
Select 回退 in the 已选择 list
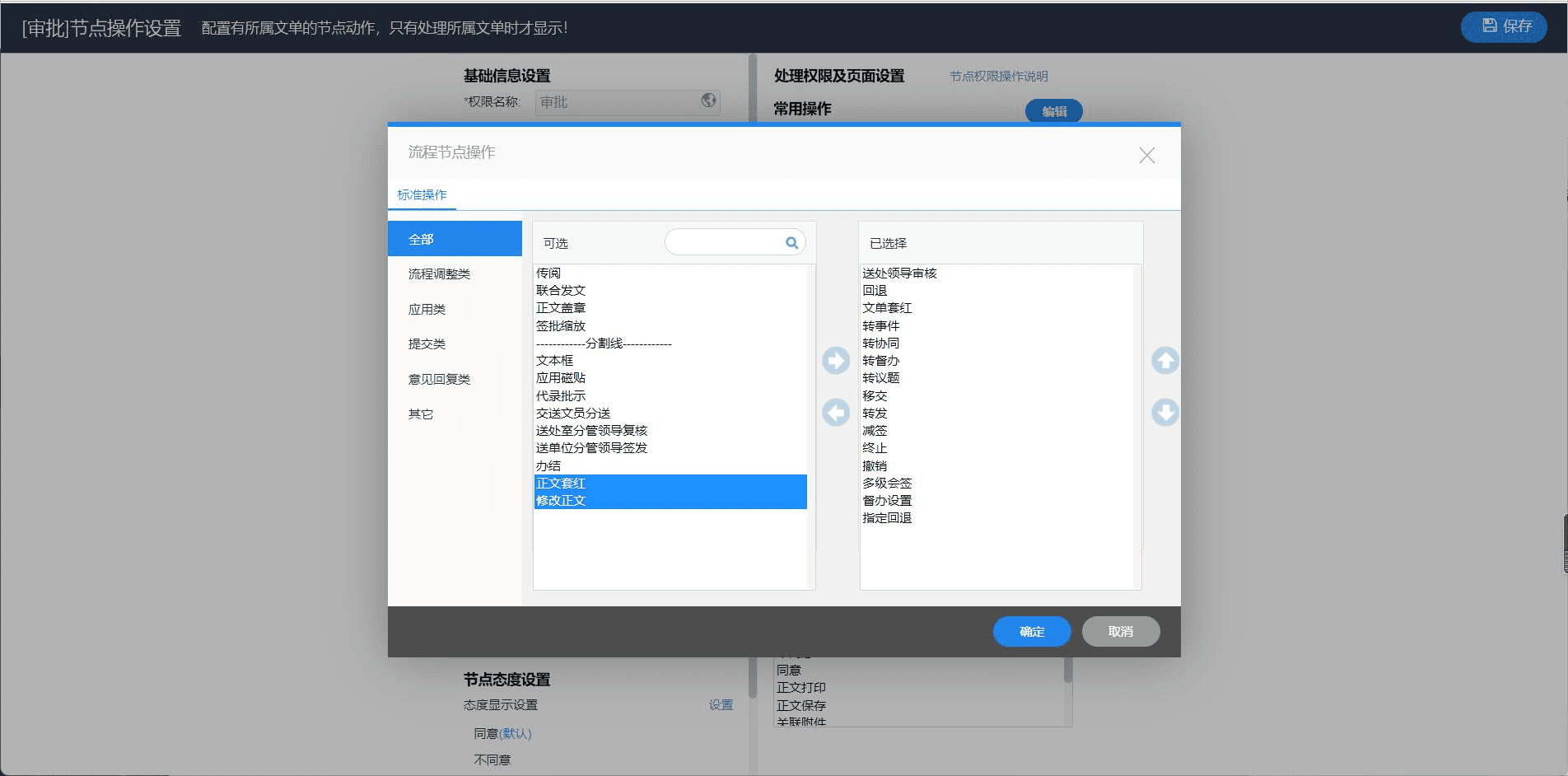pos(997,291)
